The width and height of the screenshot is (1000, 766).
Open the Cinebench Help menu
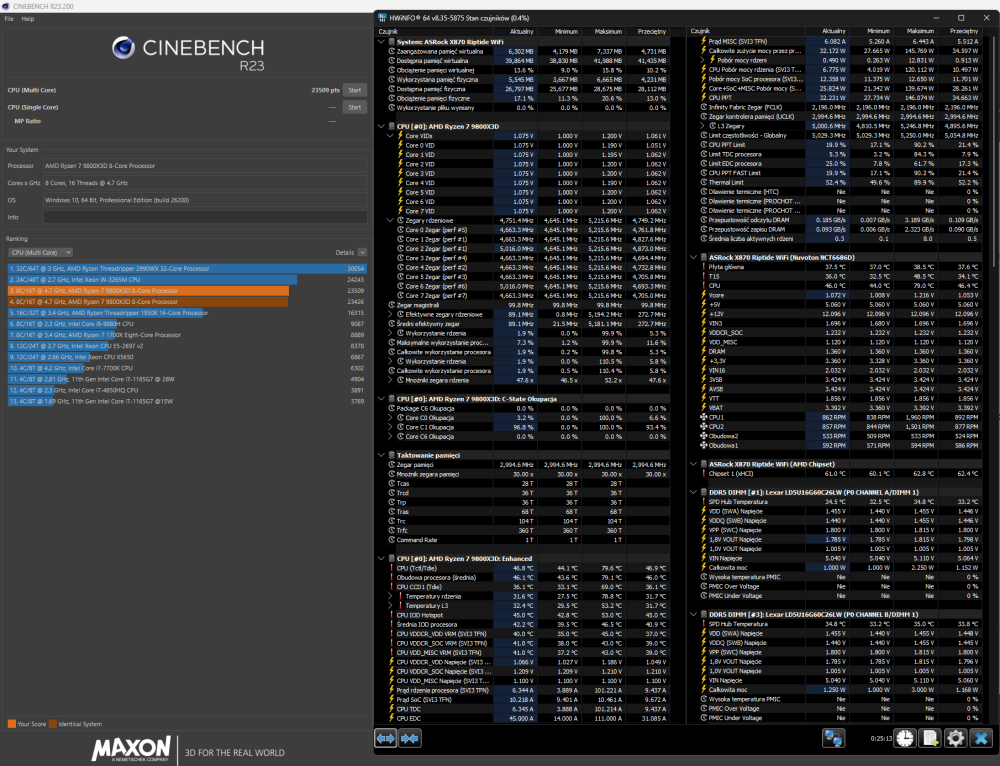(27, 19)
